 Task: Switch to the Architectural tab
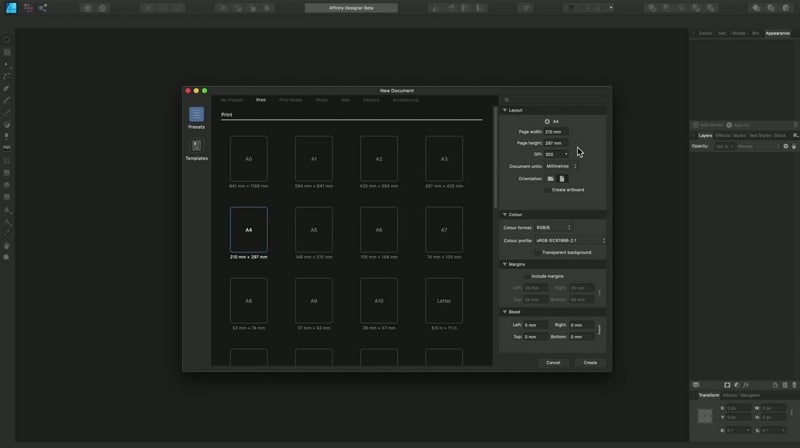click(406, 100)
